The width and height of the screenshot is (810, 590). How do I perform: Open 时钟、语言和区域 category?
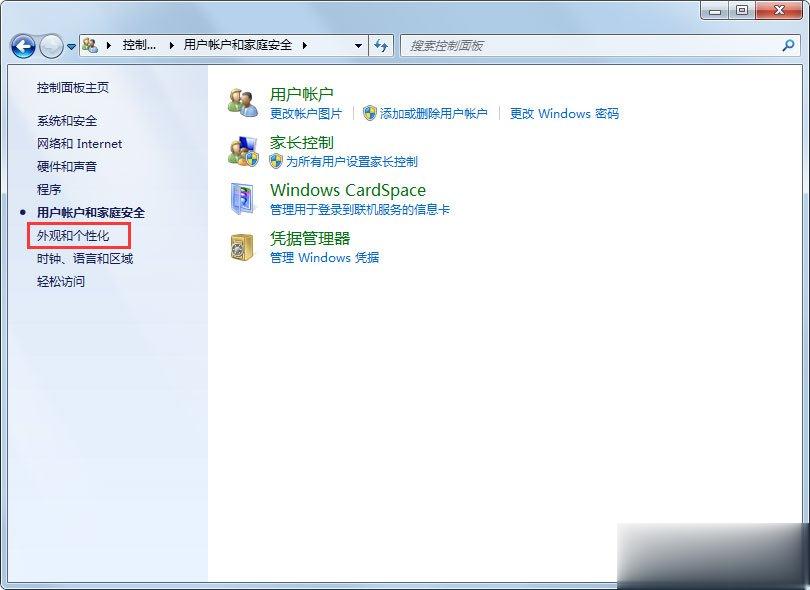(x=85, y=258)
